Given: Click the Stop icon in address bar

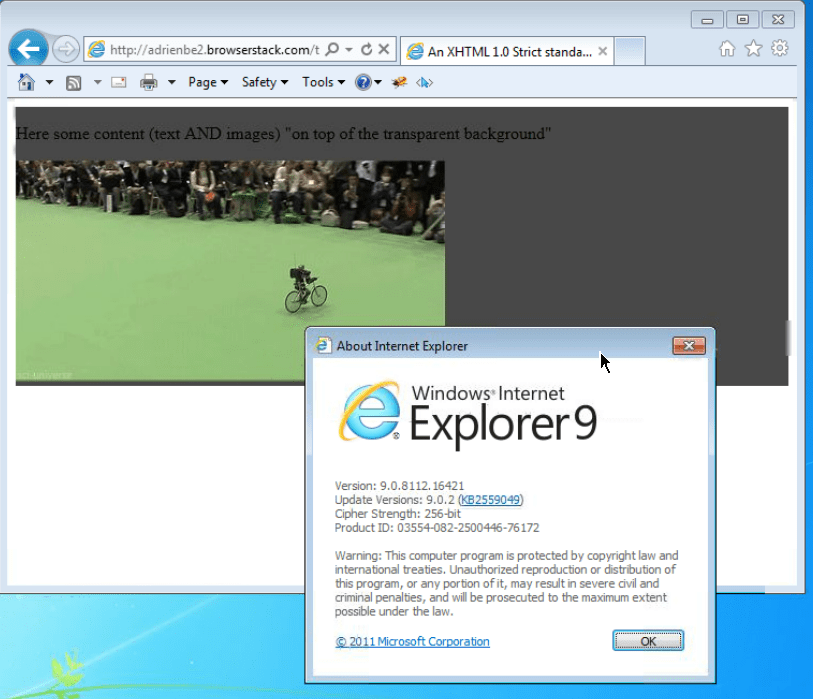Looking at the screenshot, I should click(384, 49).
